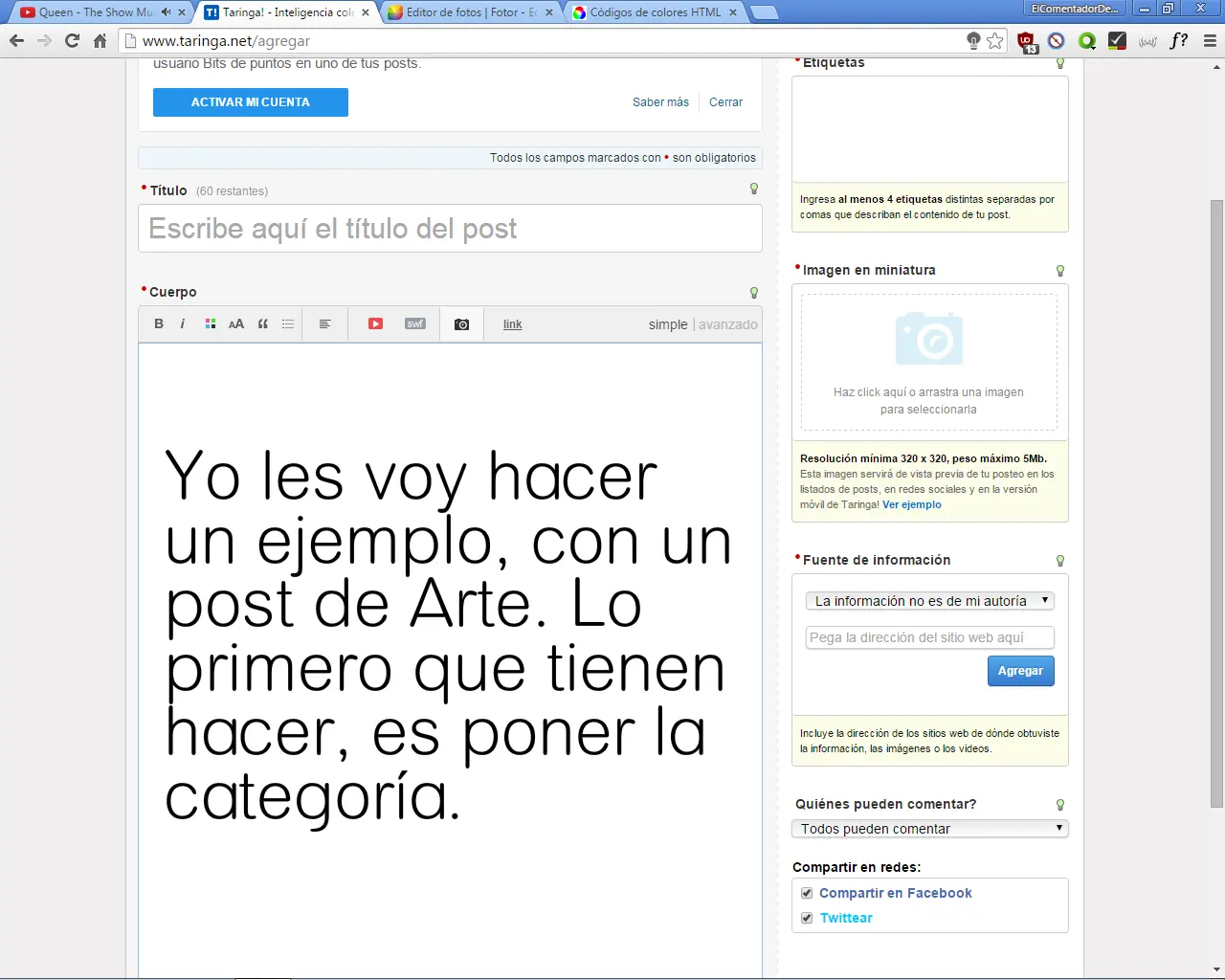Screen dimensions: 1225x980
Task: Apply italic formatting in Cuerpo toolbar
Action: pyautogui.click(x=183, y=324)
